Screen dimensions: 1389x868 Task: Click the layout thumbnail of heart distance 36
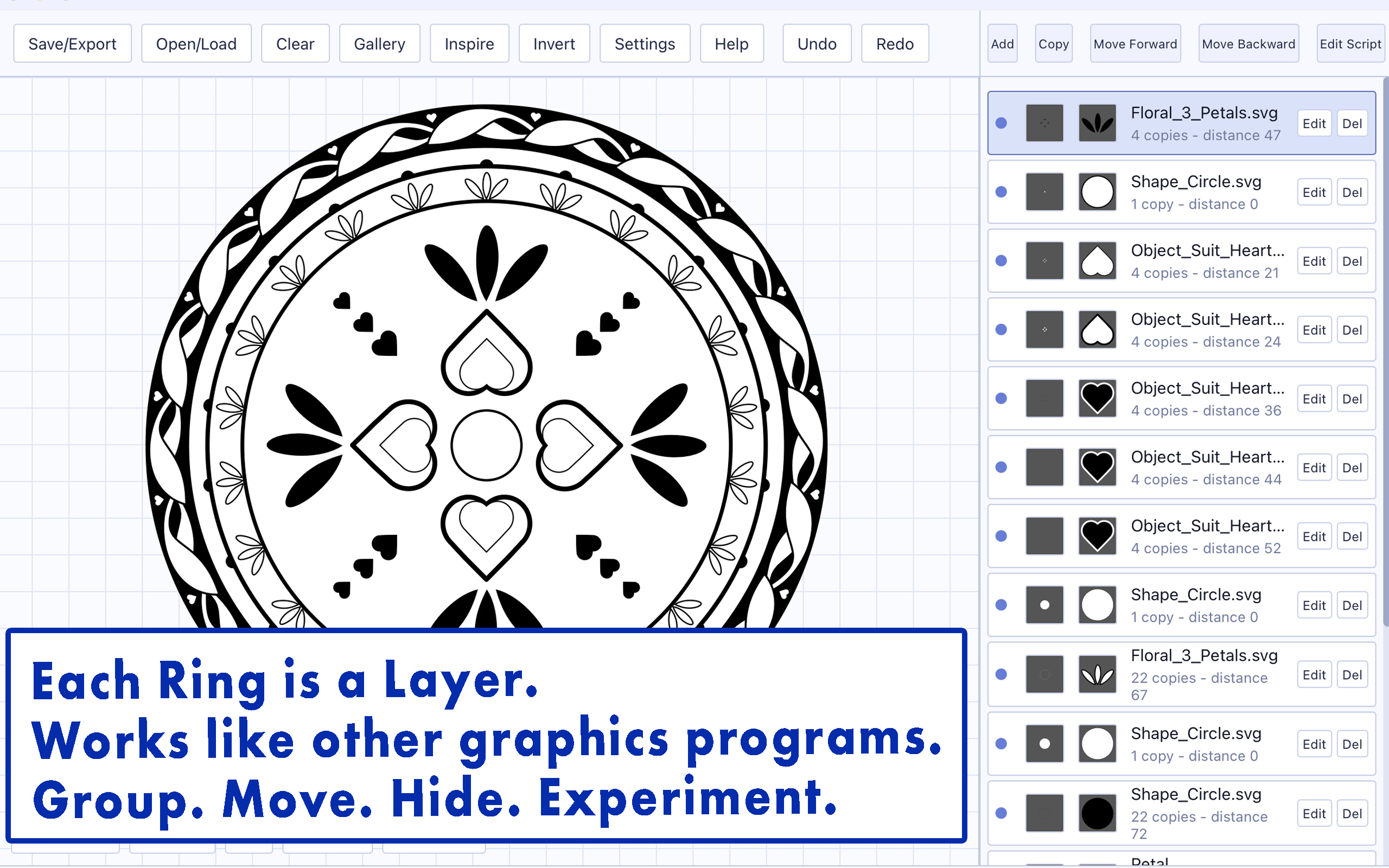click(x=1044, y=398)
